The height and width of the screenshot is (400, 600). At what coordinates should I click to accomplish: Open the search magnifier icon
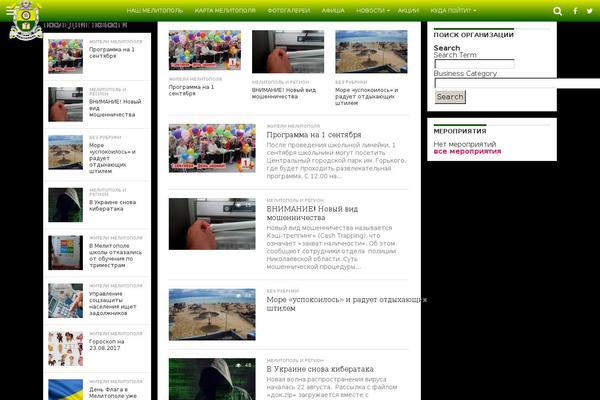(558, 11)
